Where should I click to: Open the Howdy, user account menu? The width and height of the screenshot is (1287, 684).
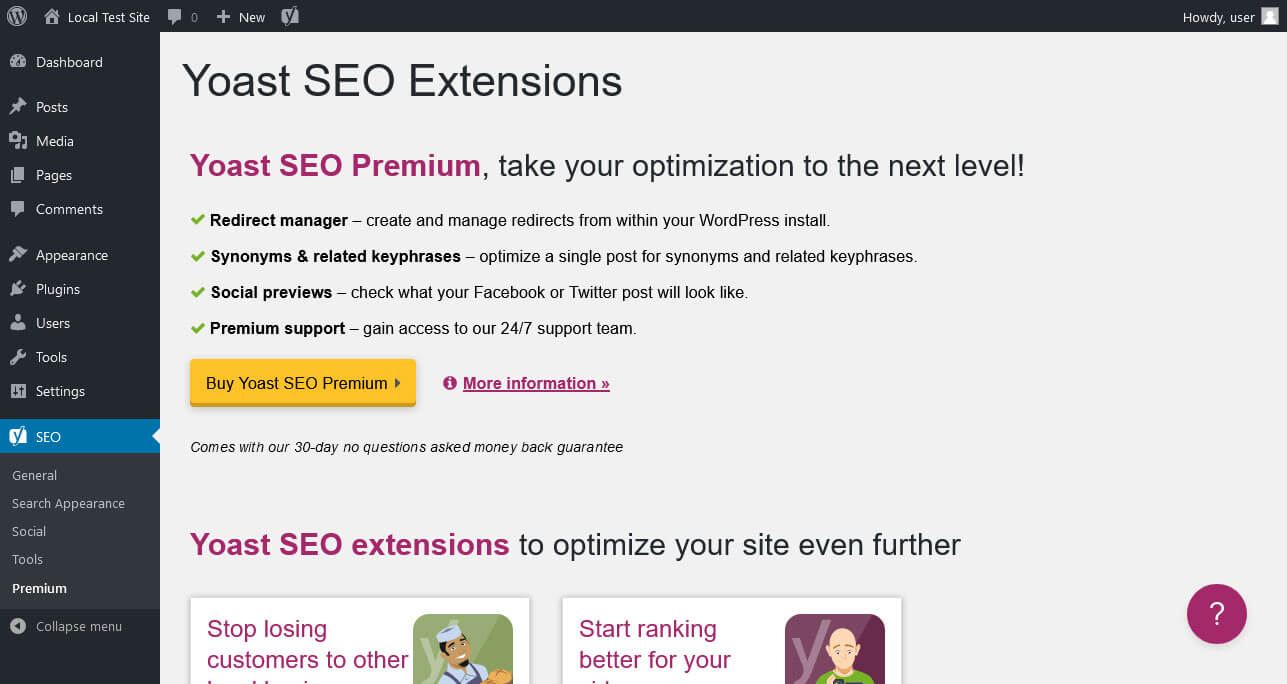(1218, 16)
